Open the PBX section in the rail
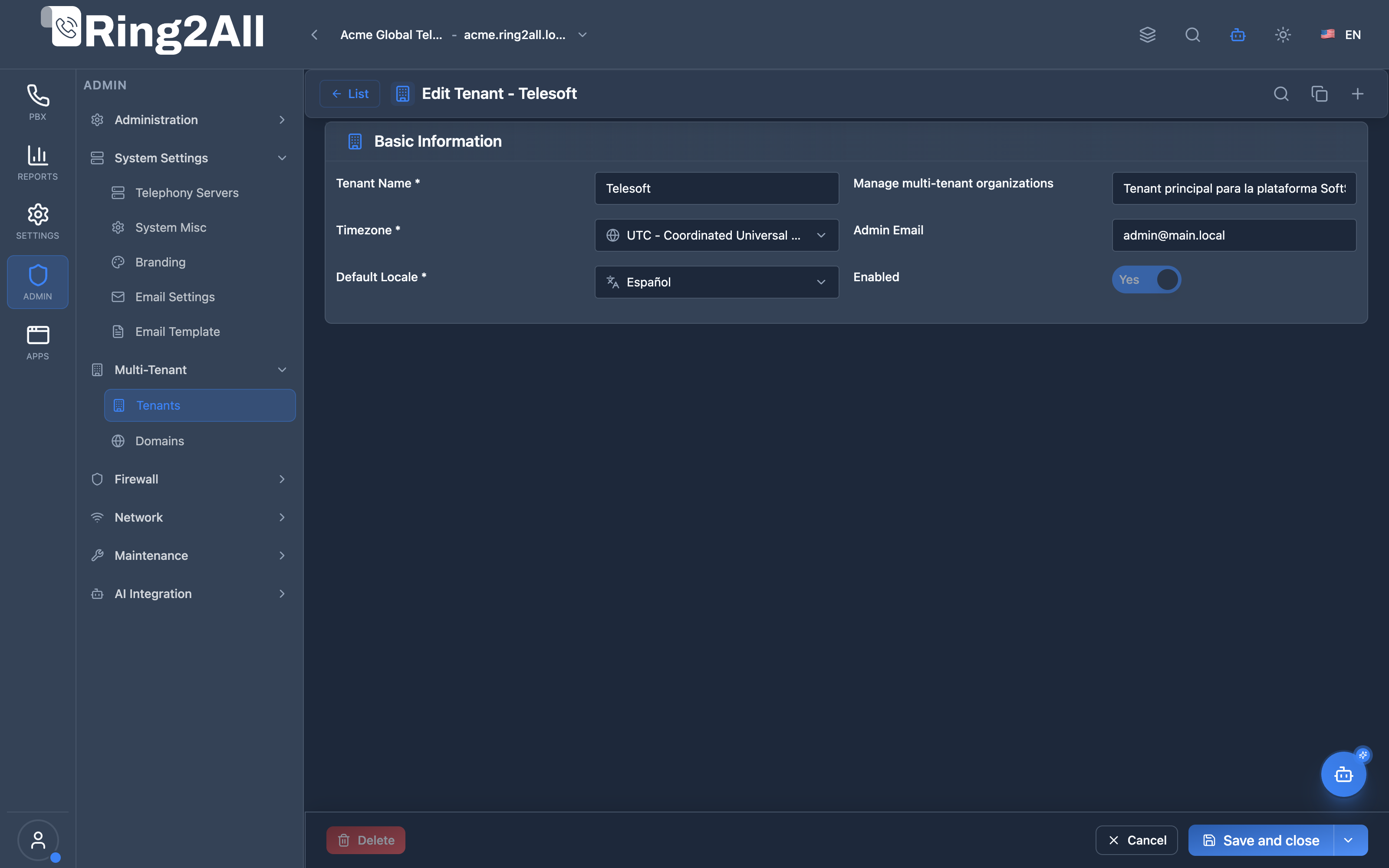The image size is (1389, 868). (x=37, y=102)
